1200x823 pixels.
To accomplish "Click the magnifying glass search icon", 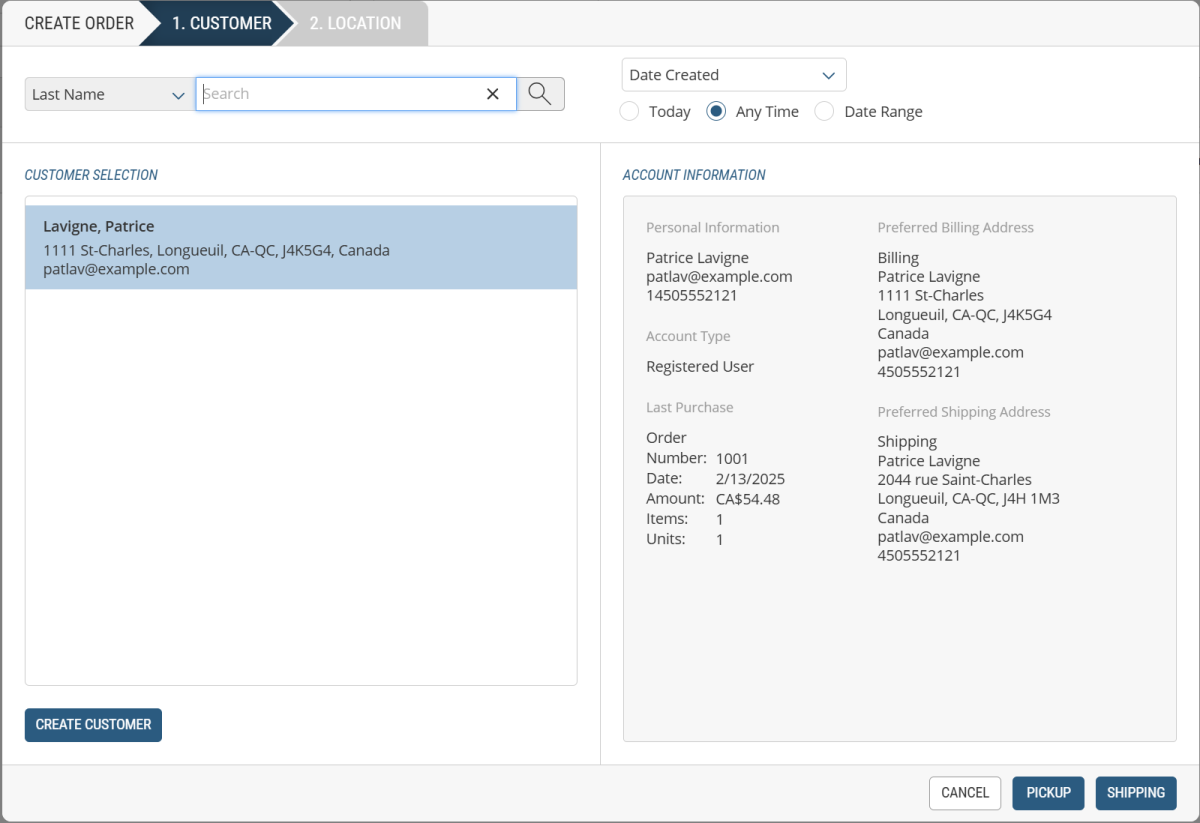I will point(540,94).
